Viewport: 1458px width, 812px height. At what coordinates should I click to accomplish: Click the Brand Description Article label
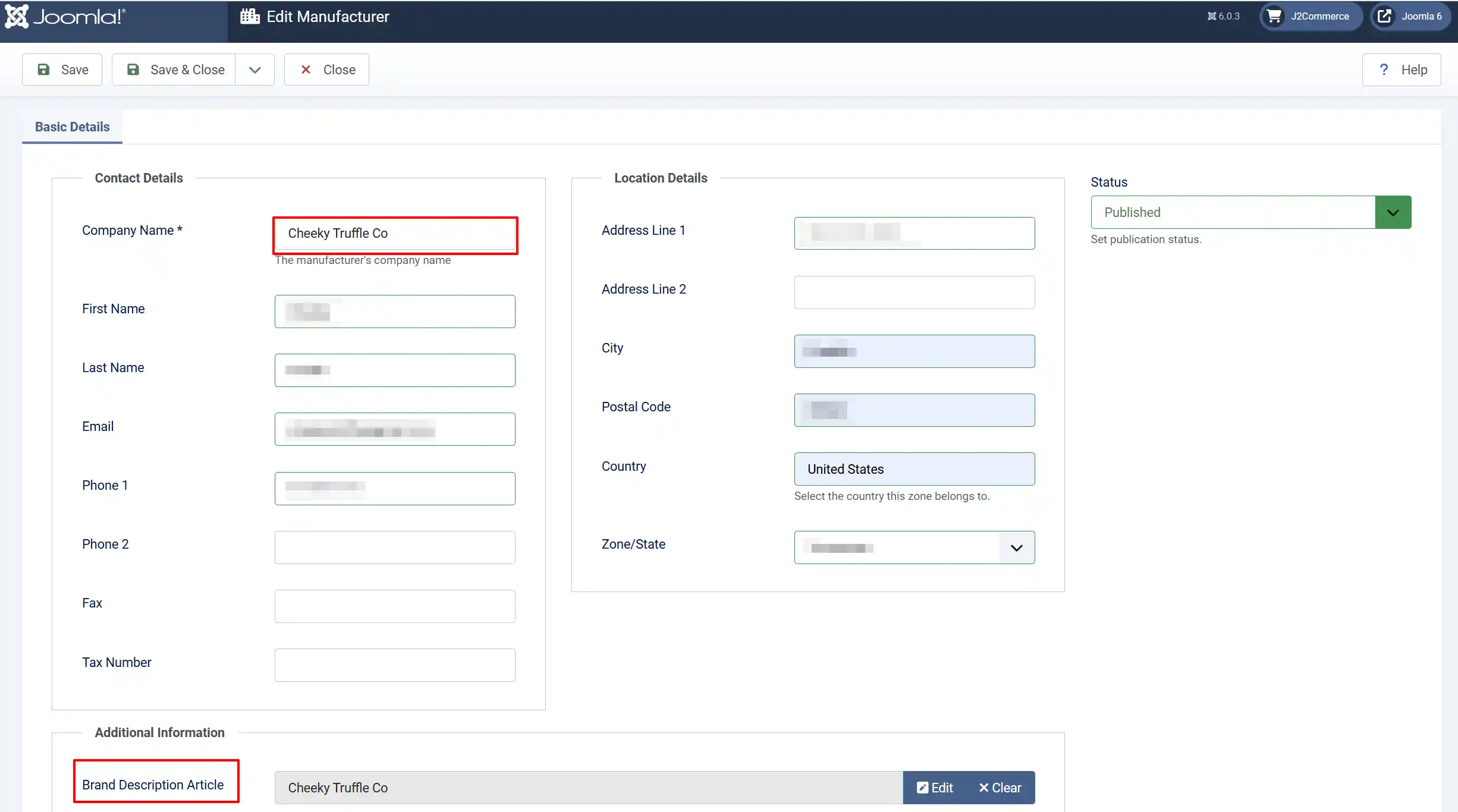(153, 785)
